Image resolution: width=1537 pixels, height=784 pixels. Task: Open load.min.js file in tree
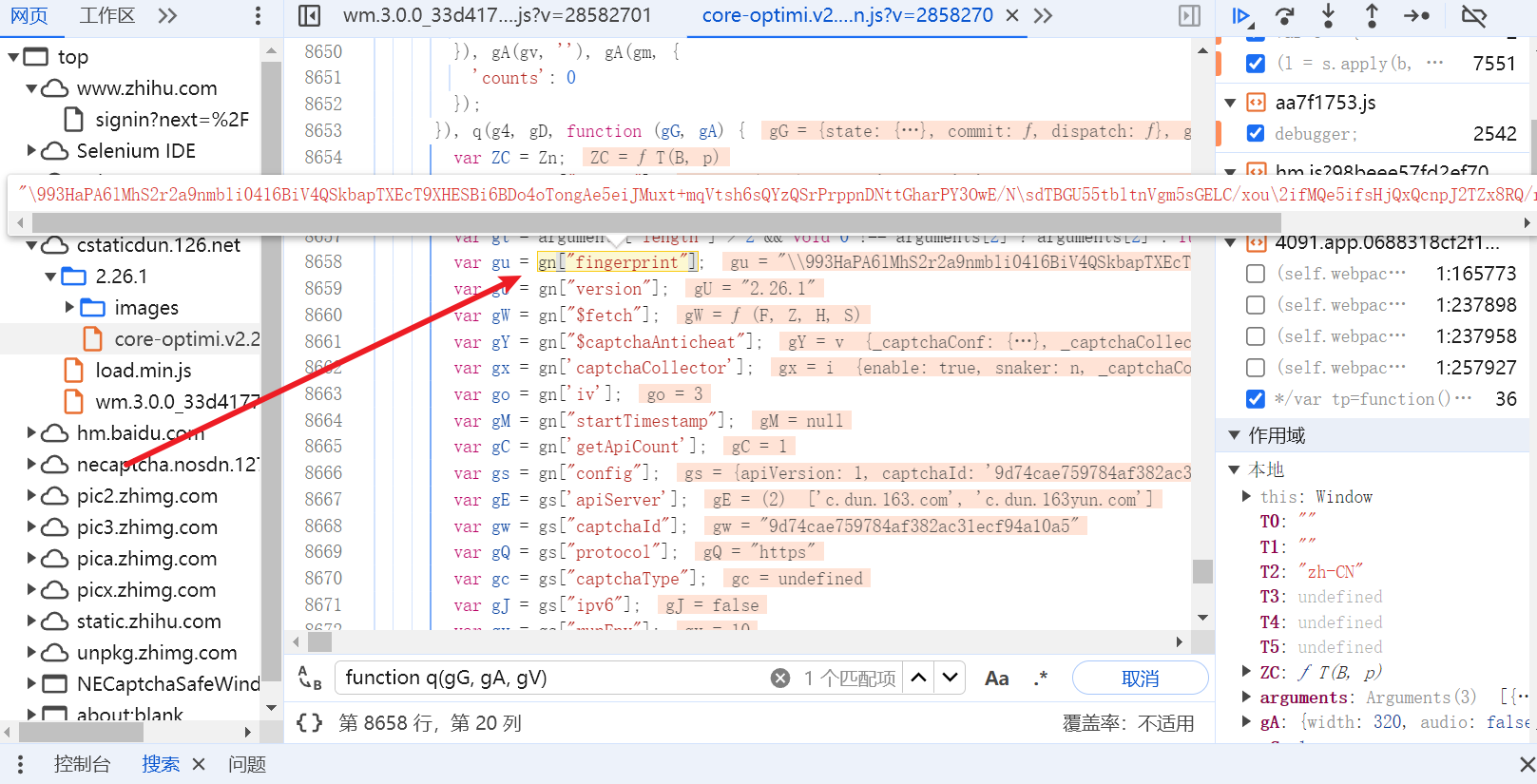(143, 371)
